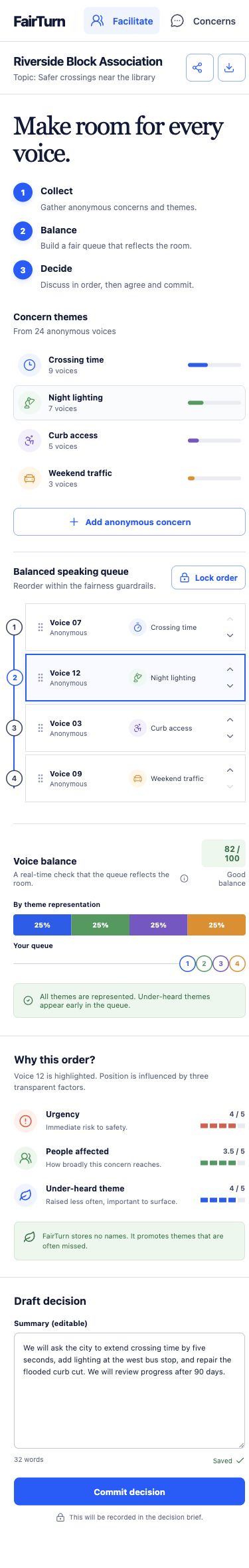This screenshot has height=1568, width=249.
Task: Move Voice 09 up in queue
Action: point(230,770)
